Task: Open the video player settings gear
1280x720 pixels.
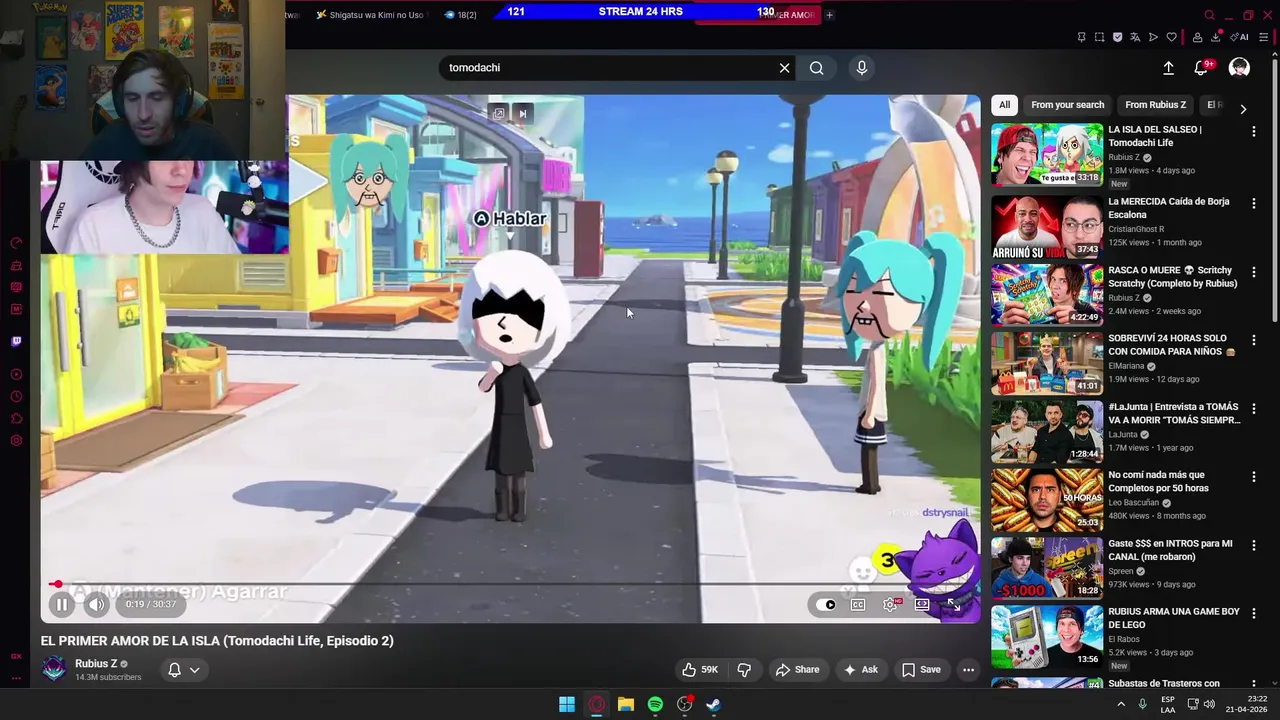Action: [x=890, y=604]
